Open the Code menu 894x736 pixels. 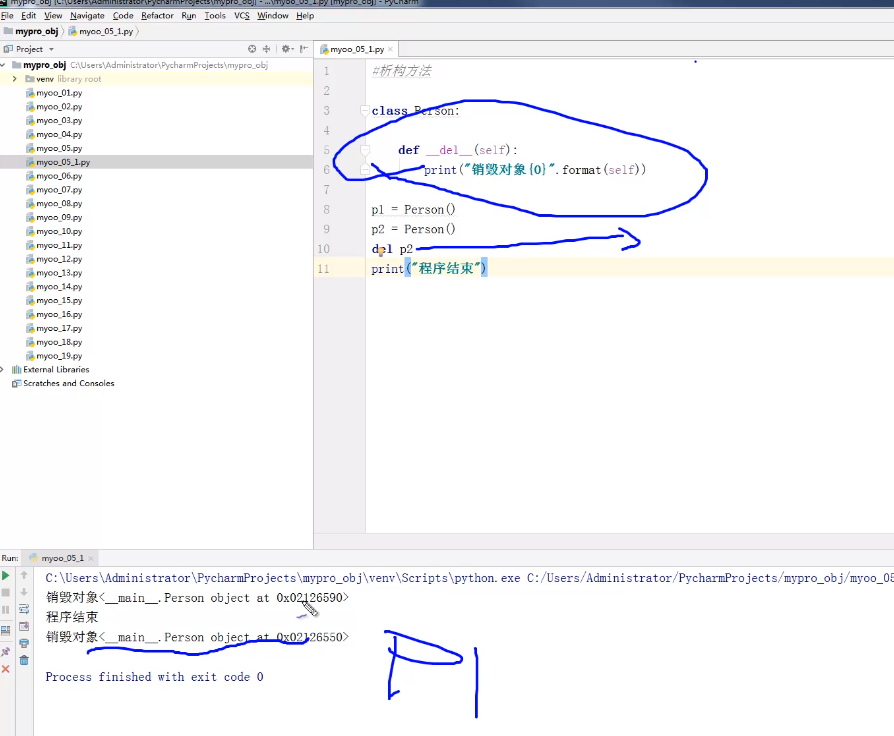123,16
